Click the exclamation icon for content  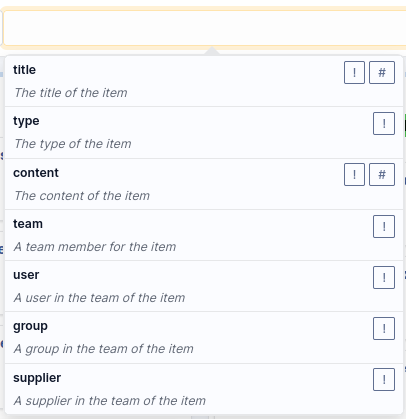(354, 174)
